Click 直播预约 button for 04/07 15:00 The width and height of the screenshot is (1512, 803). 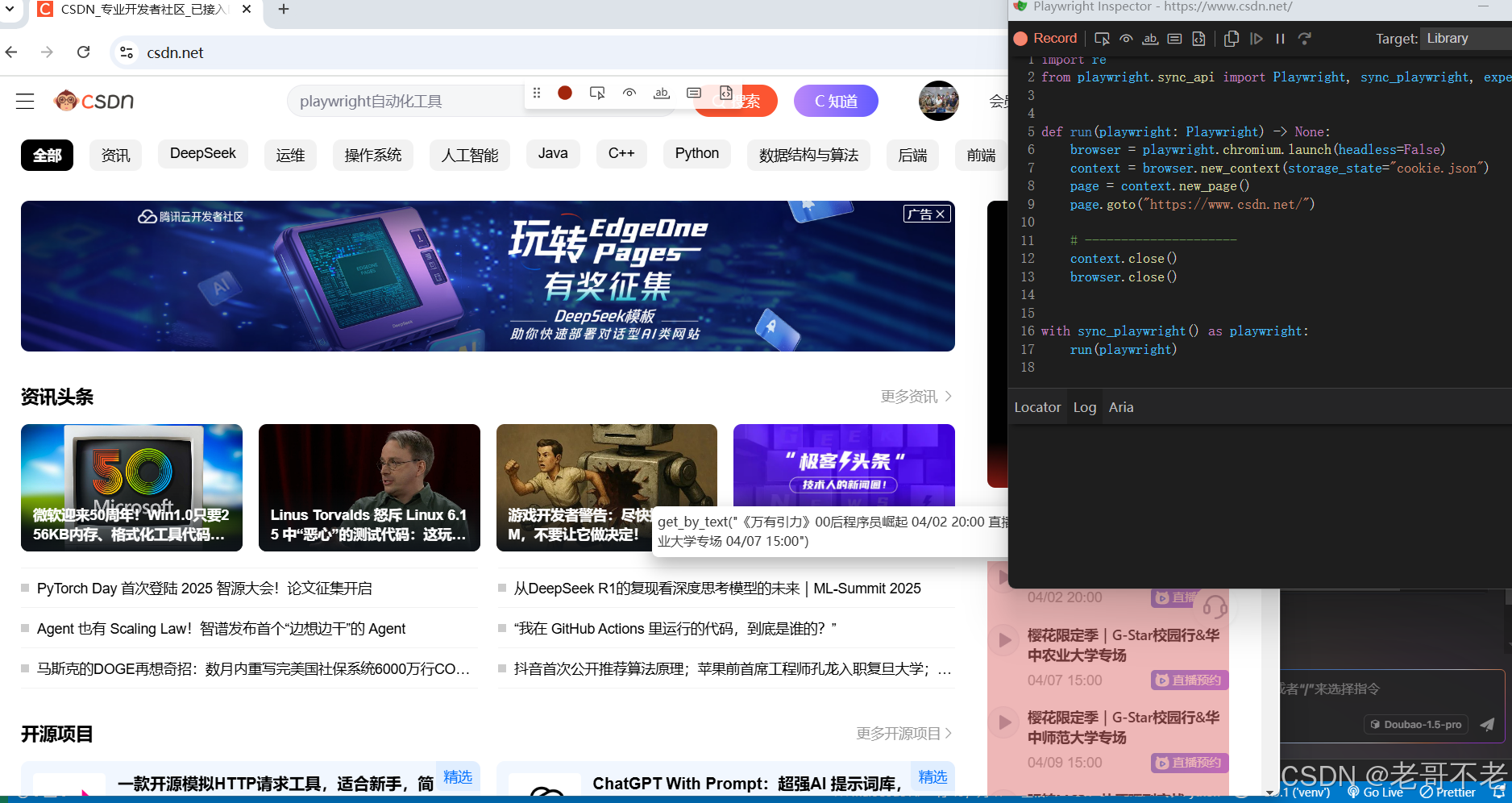click(1190, 680)
